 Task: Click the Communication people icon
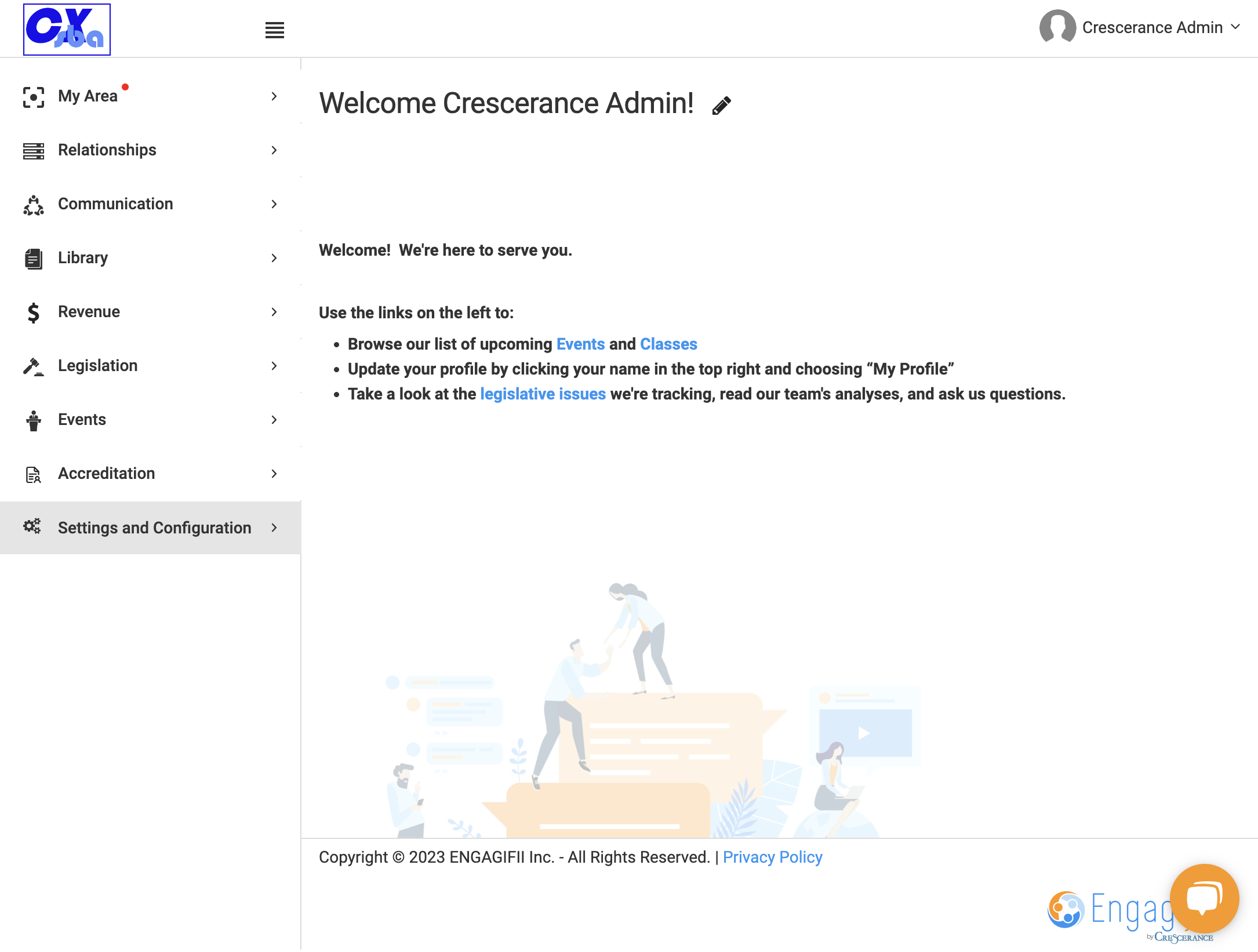tap(34, 205)
